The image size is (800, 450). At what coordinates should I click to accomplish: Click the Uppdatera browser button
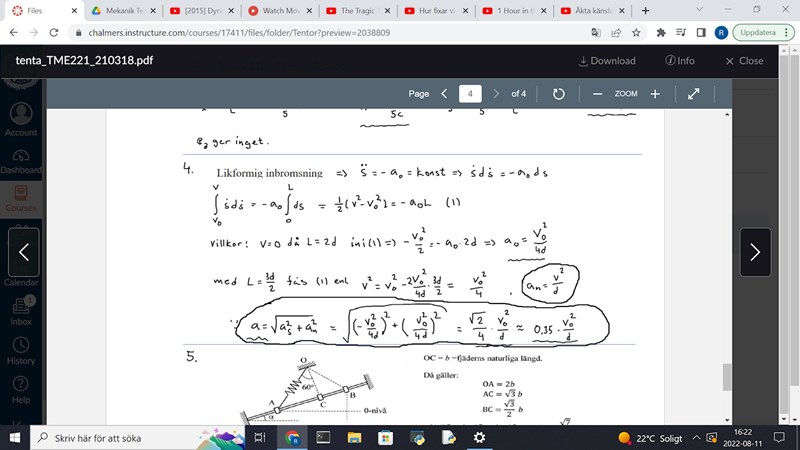(x=763, y=32)
